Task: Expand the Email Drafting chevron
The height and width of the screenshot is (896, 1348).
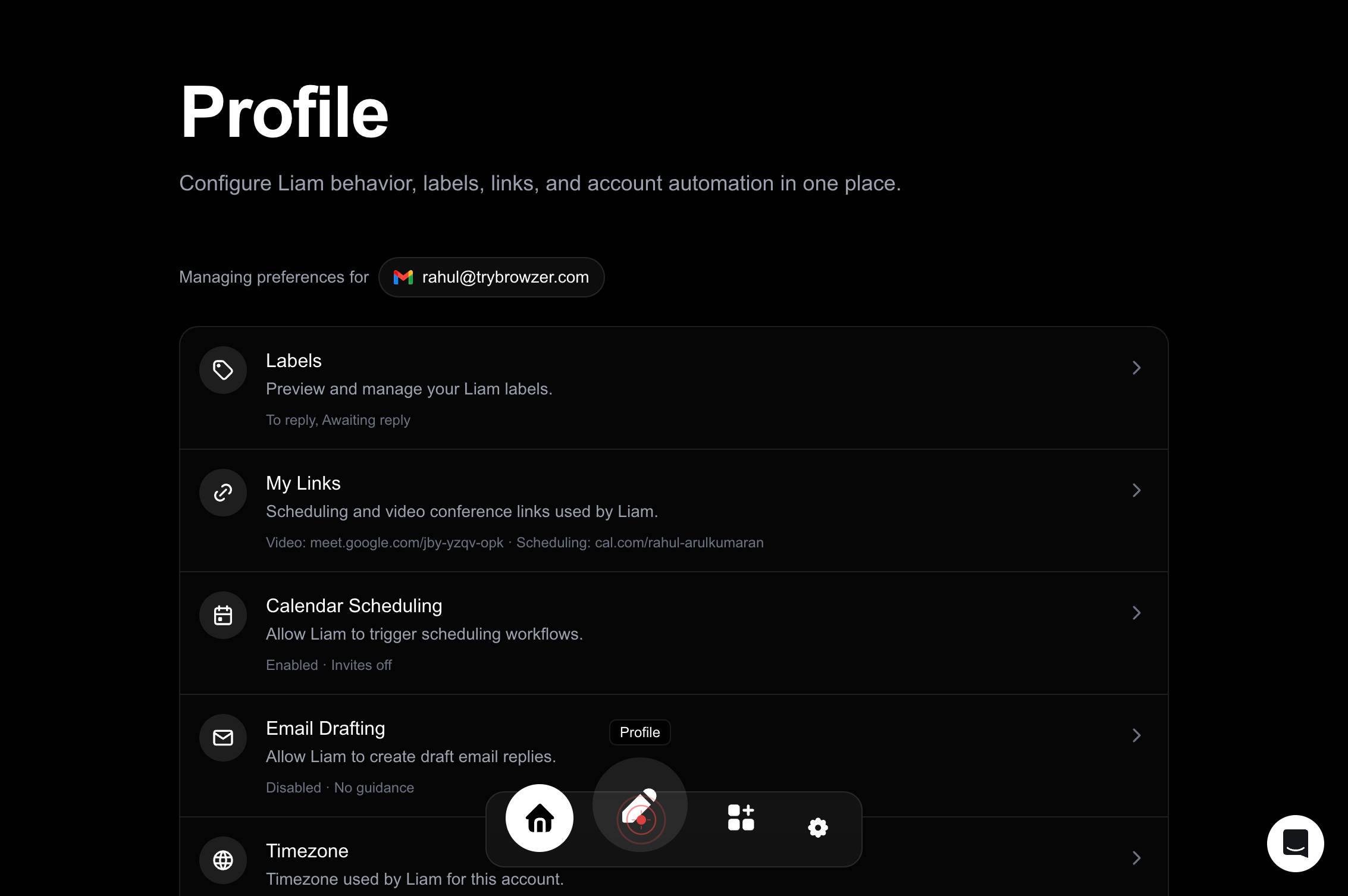Action: pos(1136,735)
